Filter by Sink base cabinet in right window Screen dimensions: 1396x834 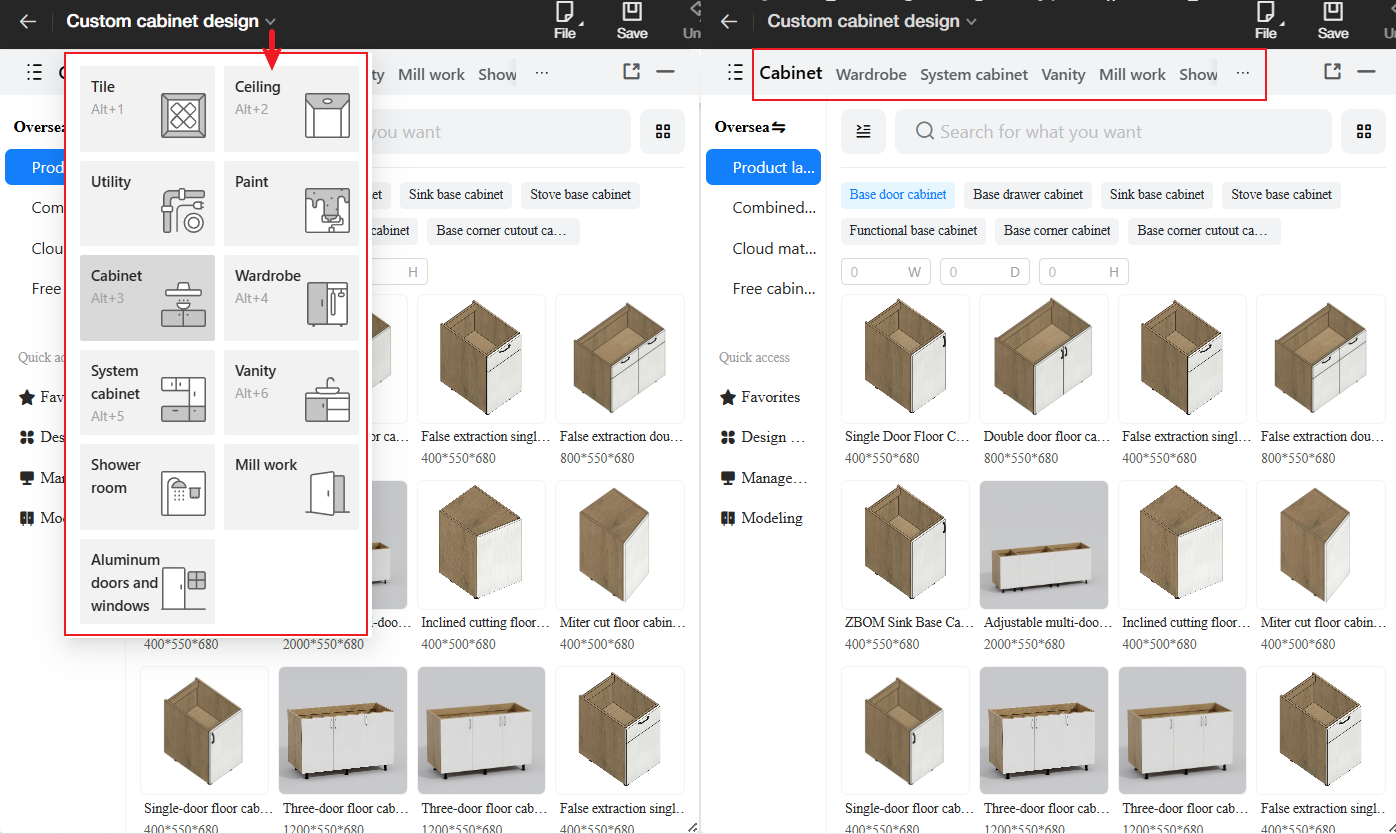(x=1157, y=194)
